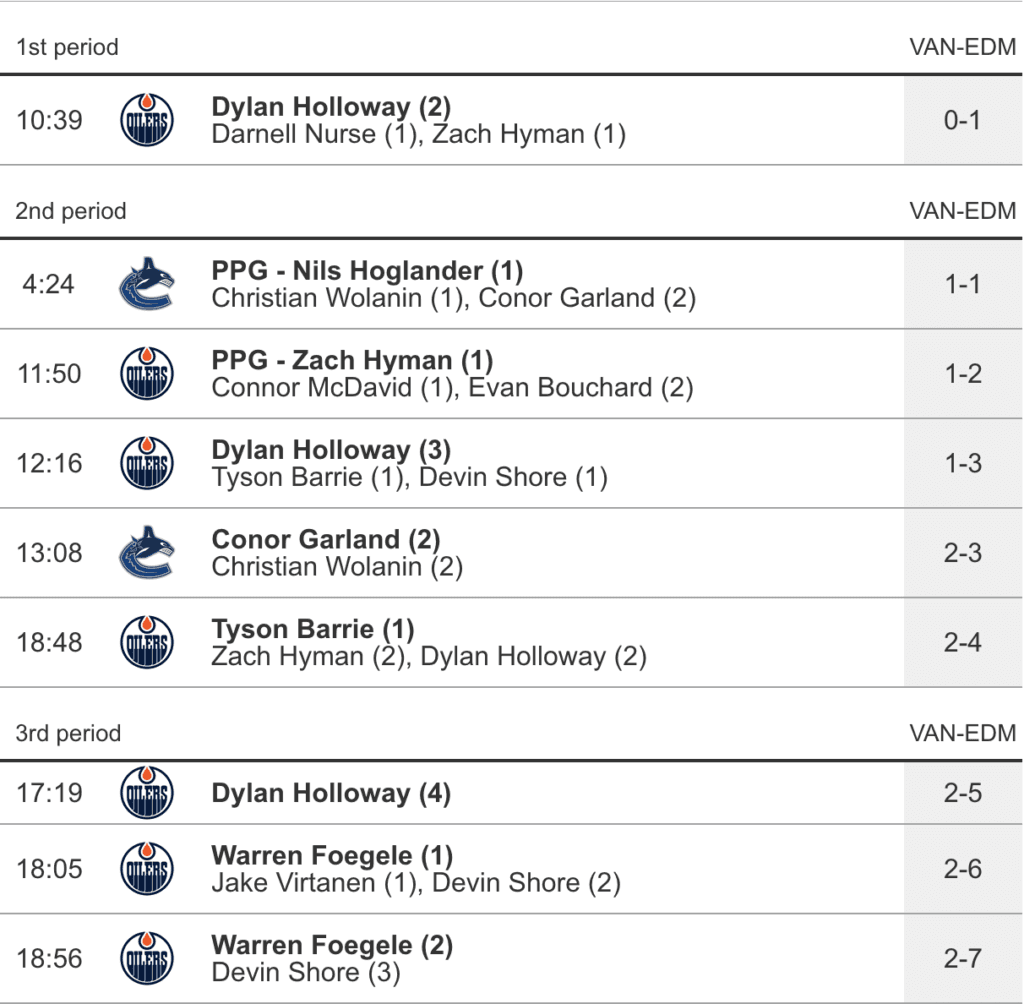This screenshot has width=1024, height=1004.
Task: Open Dylan Holloway's first-period goal entry
Action: [331, 107]
